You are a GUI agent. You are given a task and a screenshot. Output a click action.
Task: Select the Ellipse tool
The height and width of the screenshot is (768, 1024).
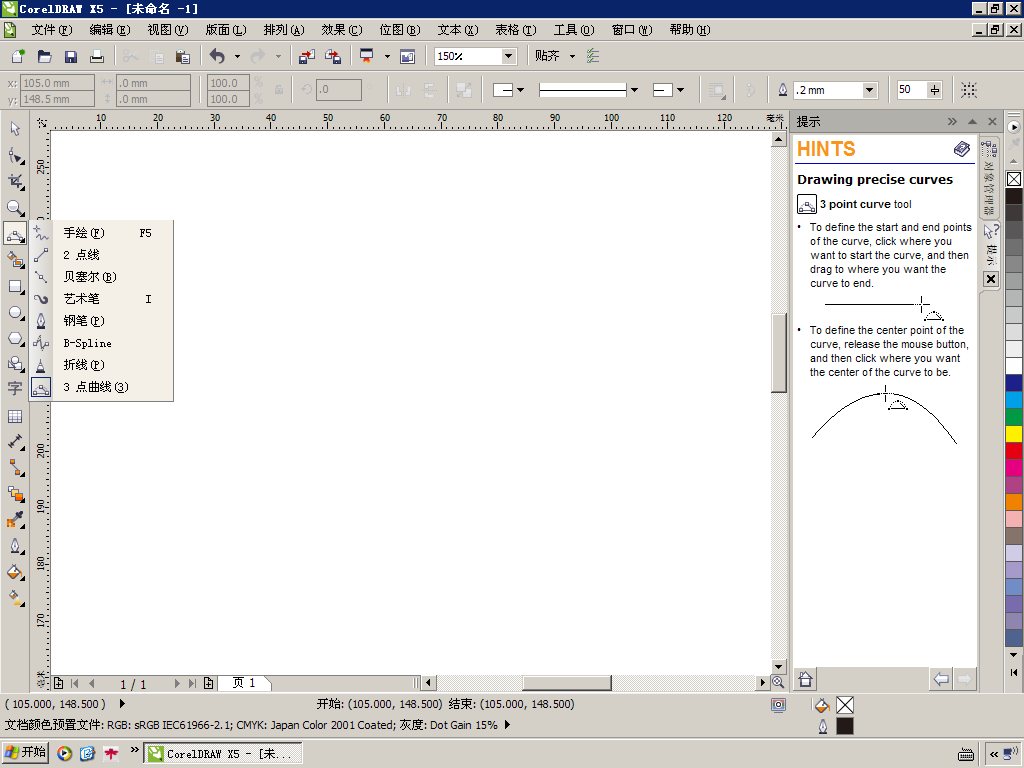pos(15,312)
